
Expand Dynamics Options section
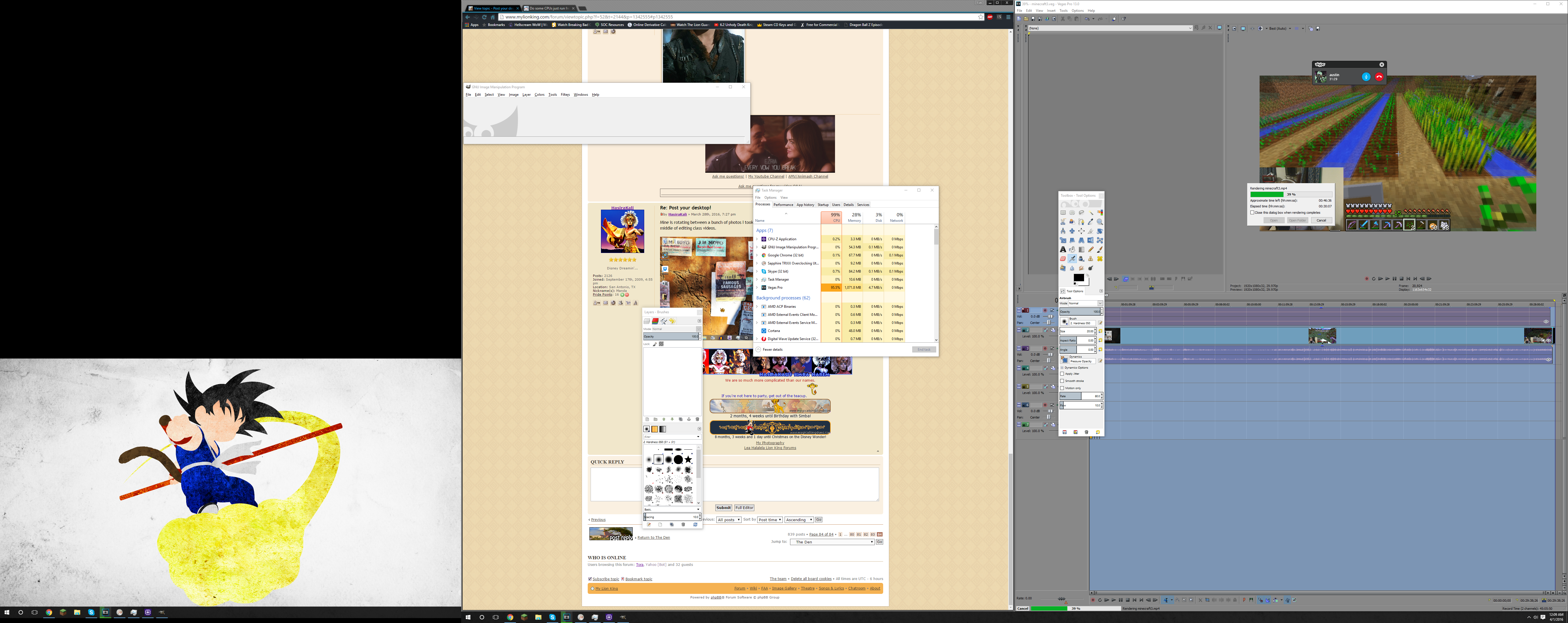tap(1062, 367)
